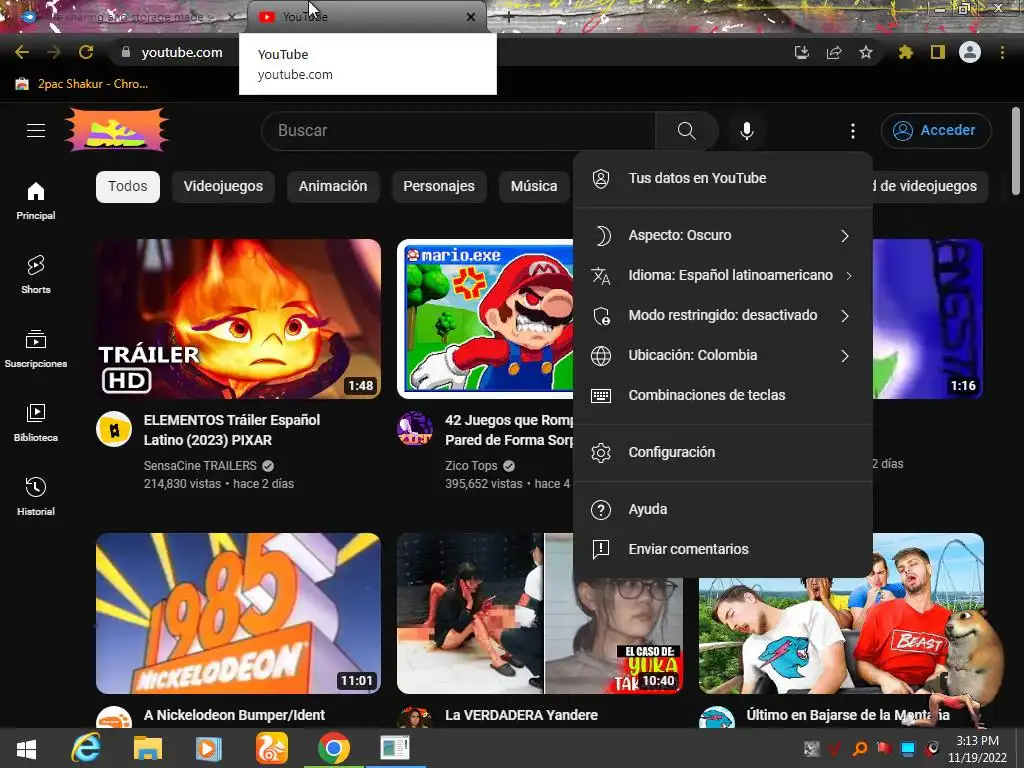Select the Todos filter chip

127,187
